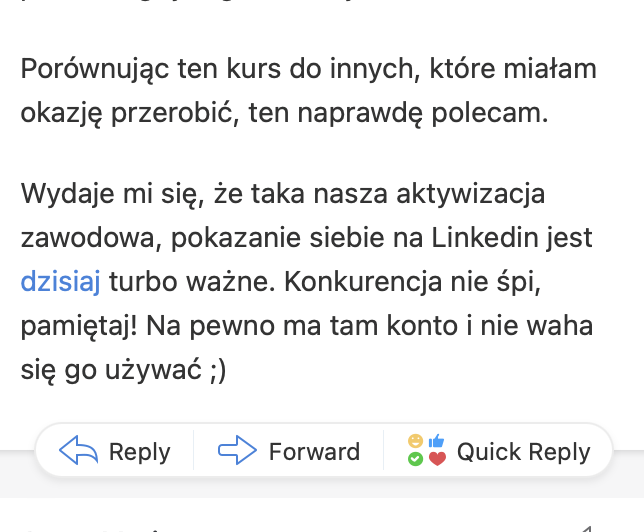The width and height of the screenshot is (644, 532).
Task: Click the blue thumbs-up emoji icon
Action: 436,442
